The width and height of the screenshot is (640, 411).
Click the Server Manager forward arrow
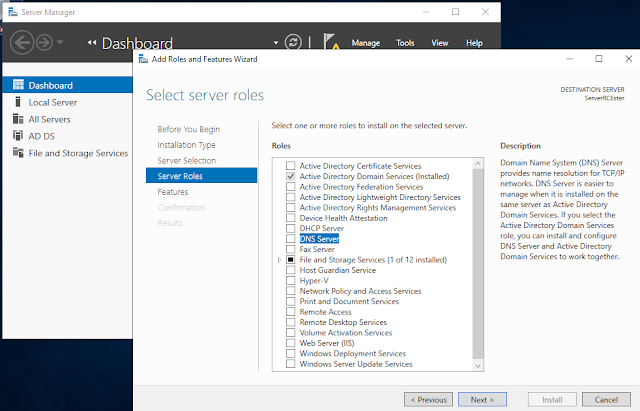[x=44, y=42]
